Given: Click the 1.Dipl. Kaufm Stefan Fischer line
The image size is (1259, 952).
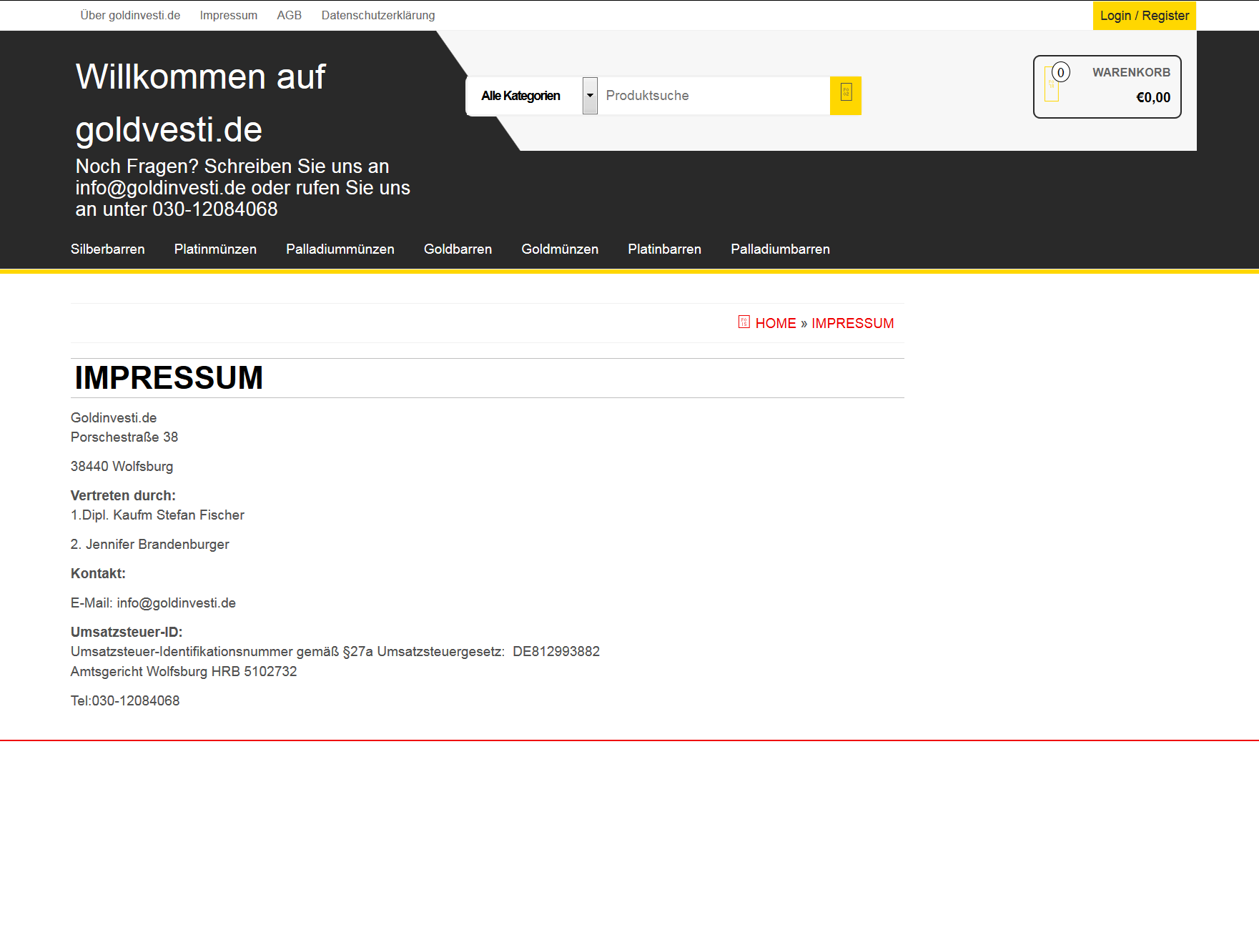Looking at the screenshot, I should 157,515.
